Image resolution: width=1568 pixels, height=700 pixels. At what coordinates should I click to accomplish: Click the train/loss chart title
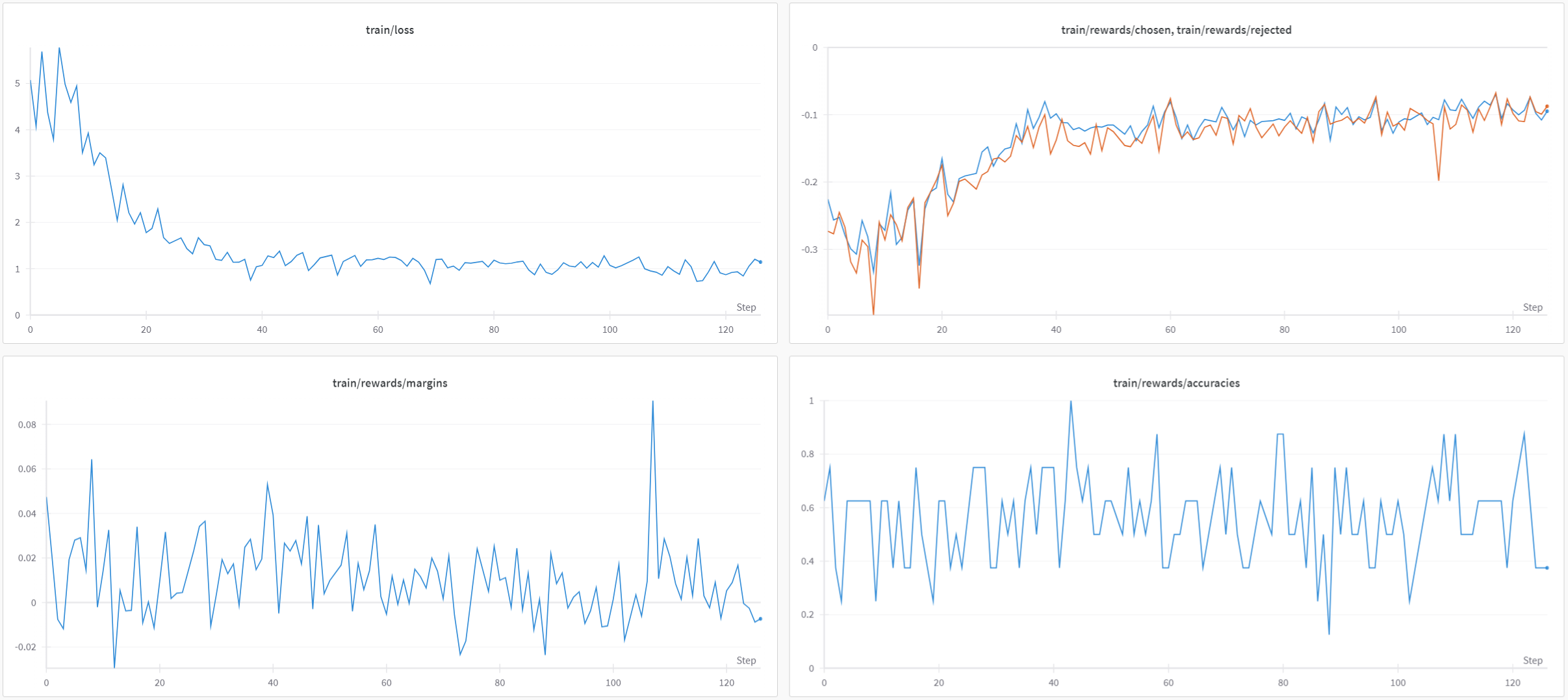click(389, 30)
